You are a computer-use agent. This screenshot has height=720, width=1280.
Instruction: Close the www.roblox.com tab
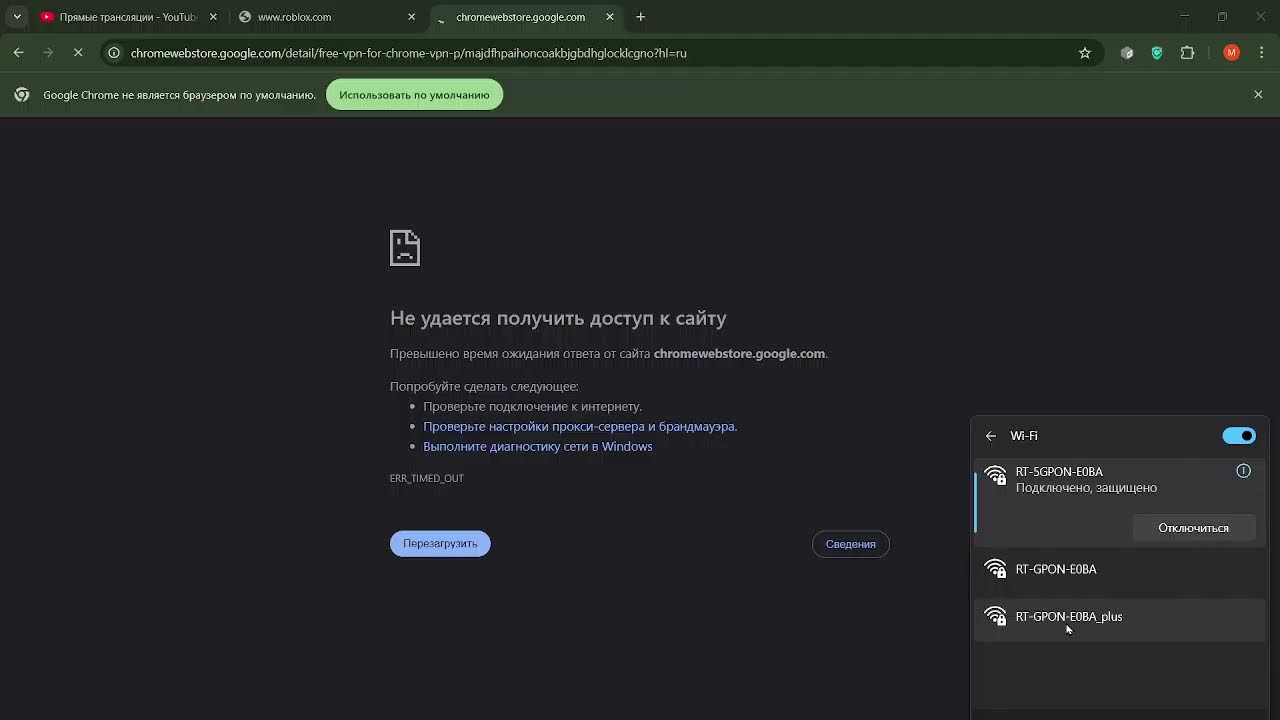click(x=411, y=17)
